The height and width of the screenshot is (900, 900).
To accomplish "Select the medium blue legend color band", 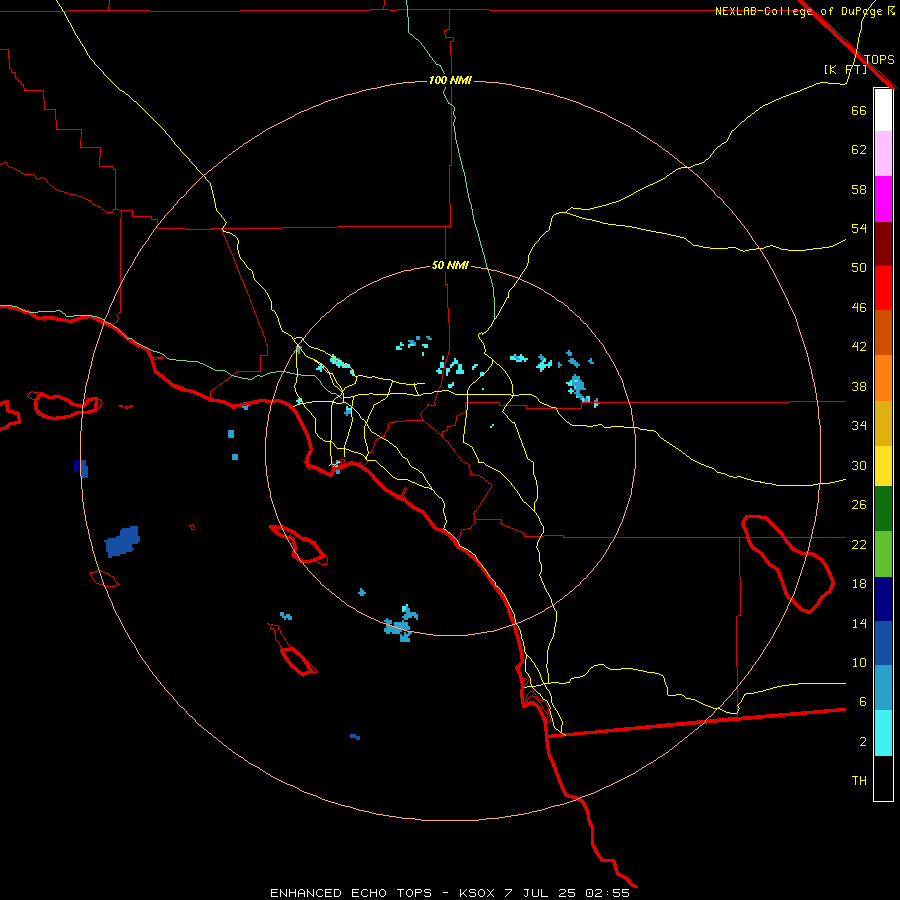I will point(883,643).
